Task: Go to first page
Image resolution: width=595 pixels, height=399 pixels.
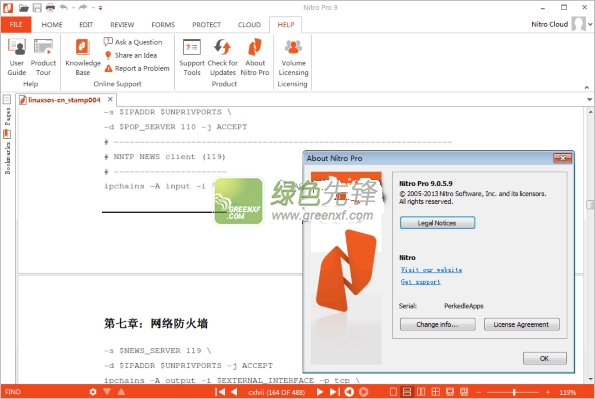Action: click(220, 392)
